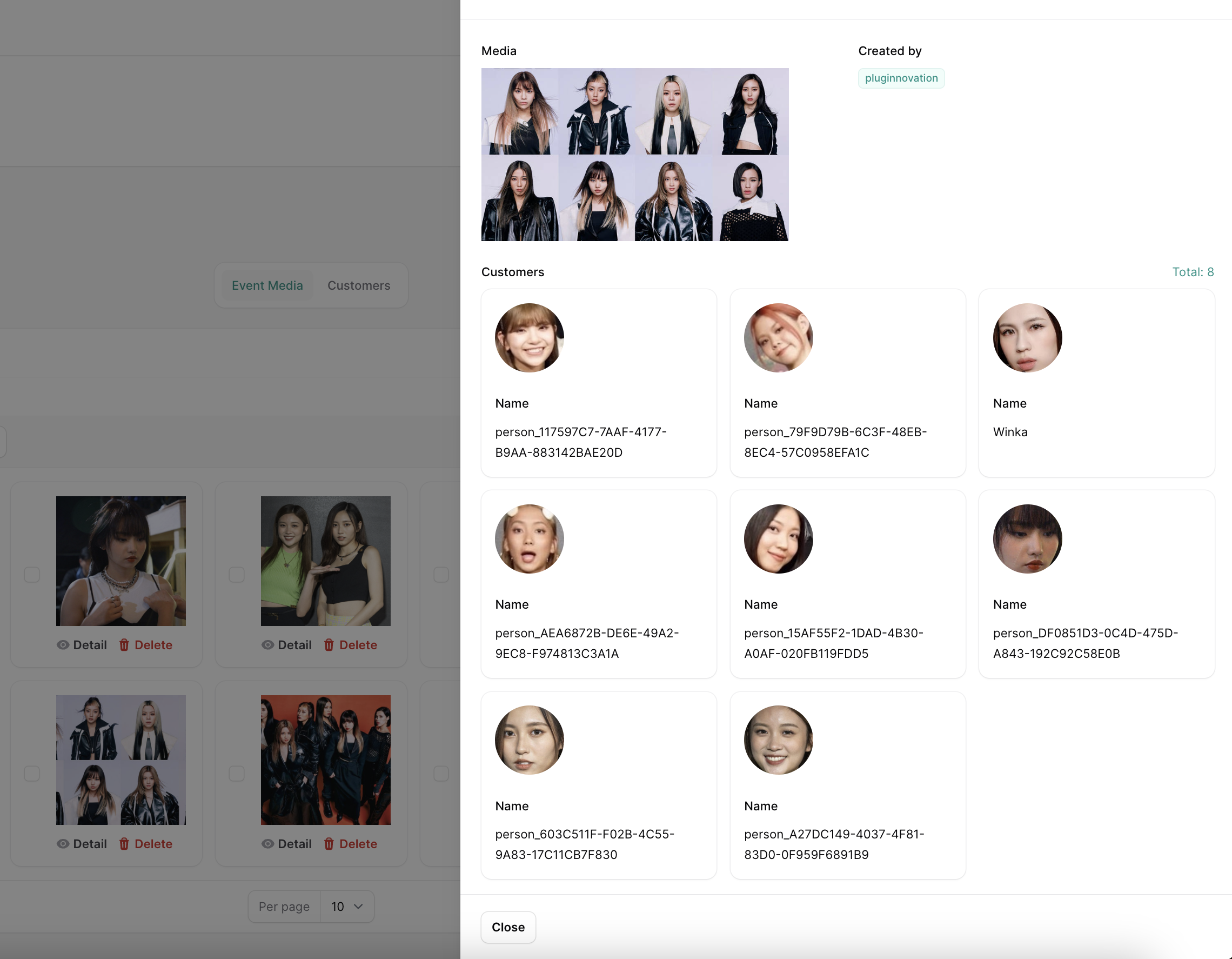Check the box beside the single-woman photo
The image size is (1232, 959).
[32, 575]
